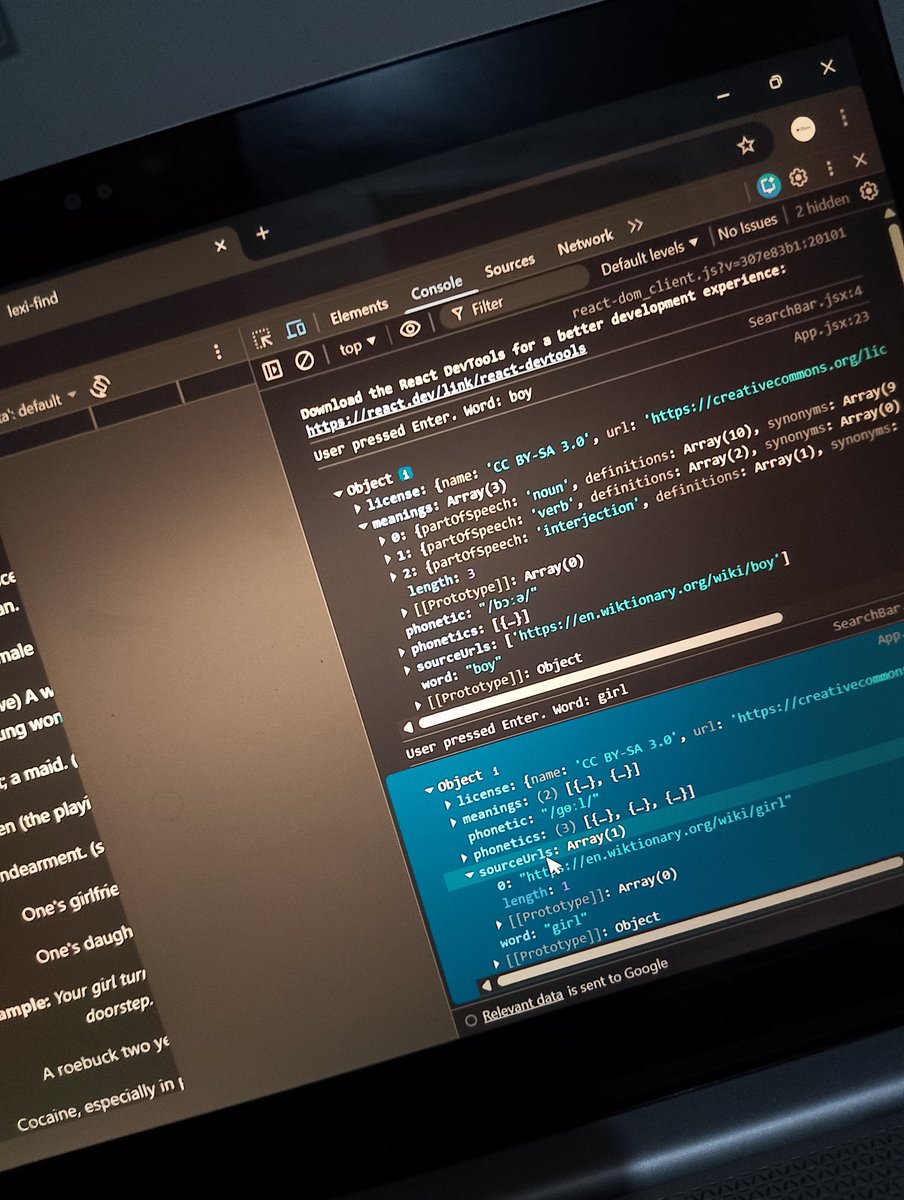Click the No Issues button
Screen dimensions: 904x1200
coord(746,231)
